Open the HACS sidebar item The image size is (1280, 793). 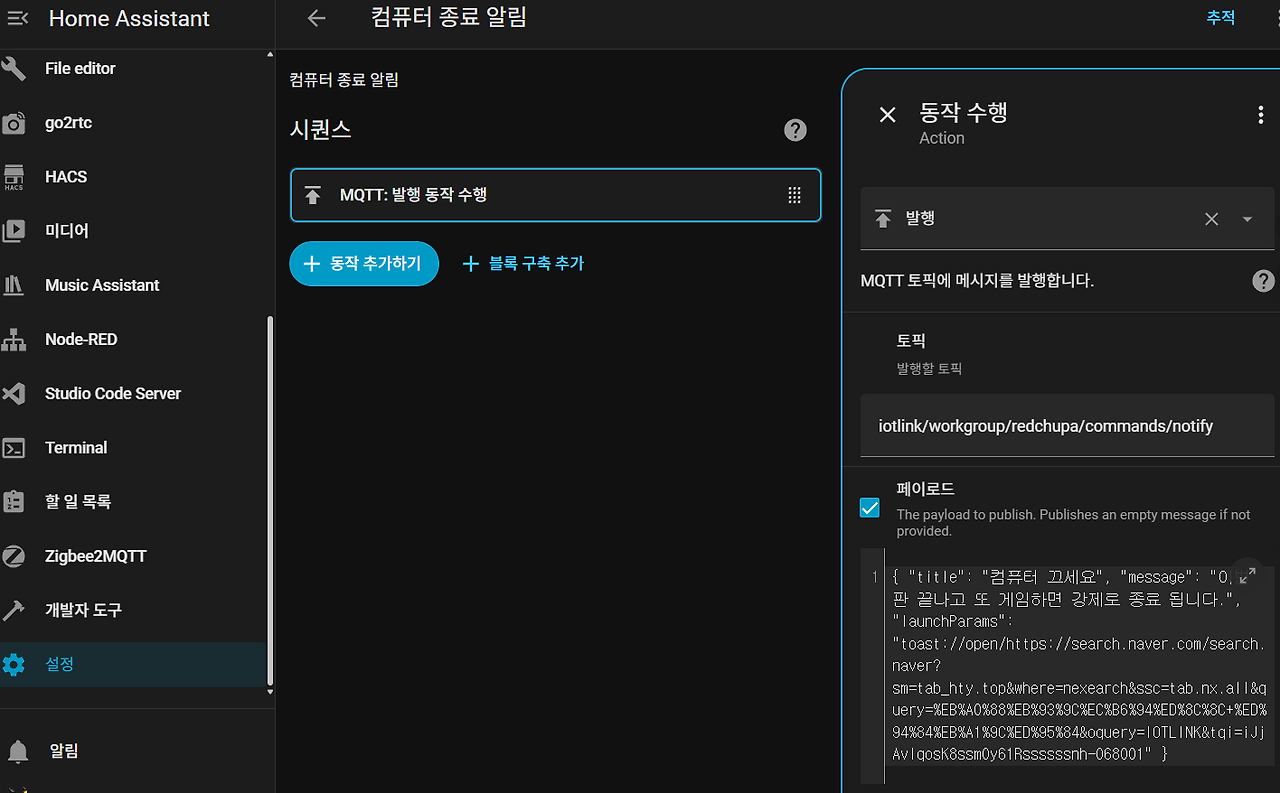pos(66,177)
